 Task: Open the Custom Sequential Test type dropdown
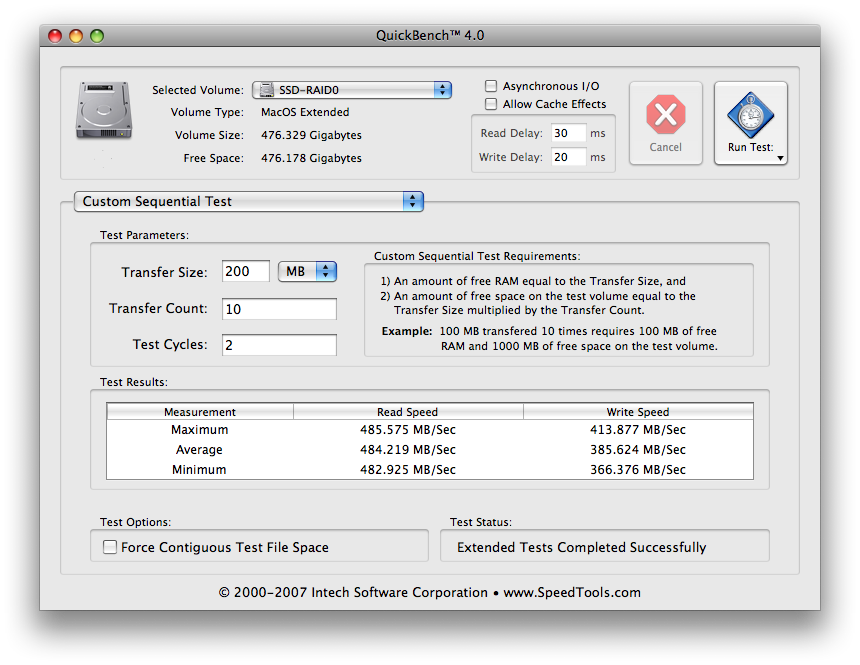click(x=248, y=201)
